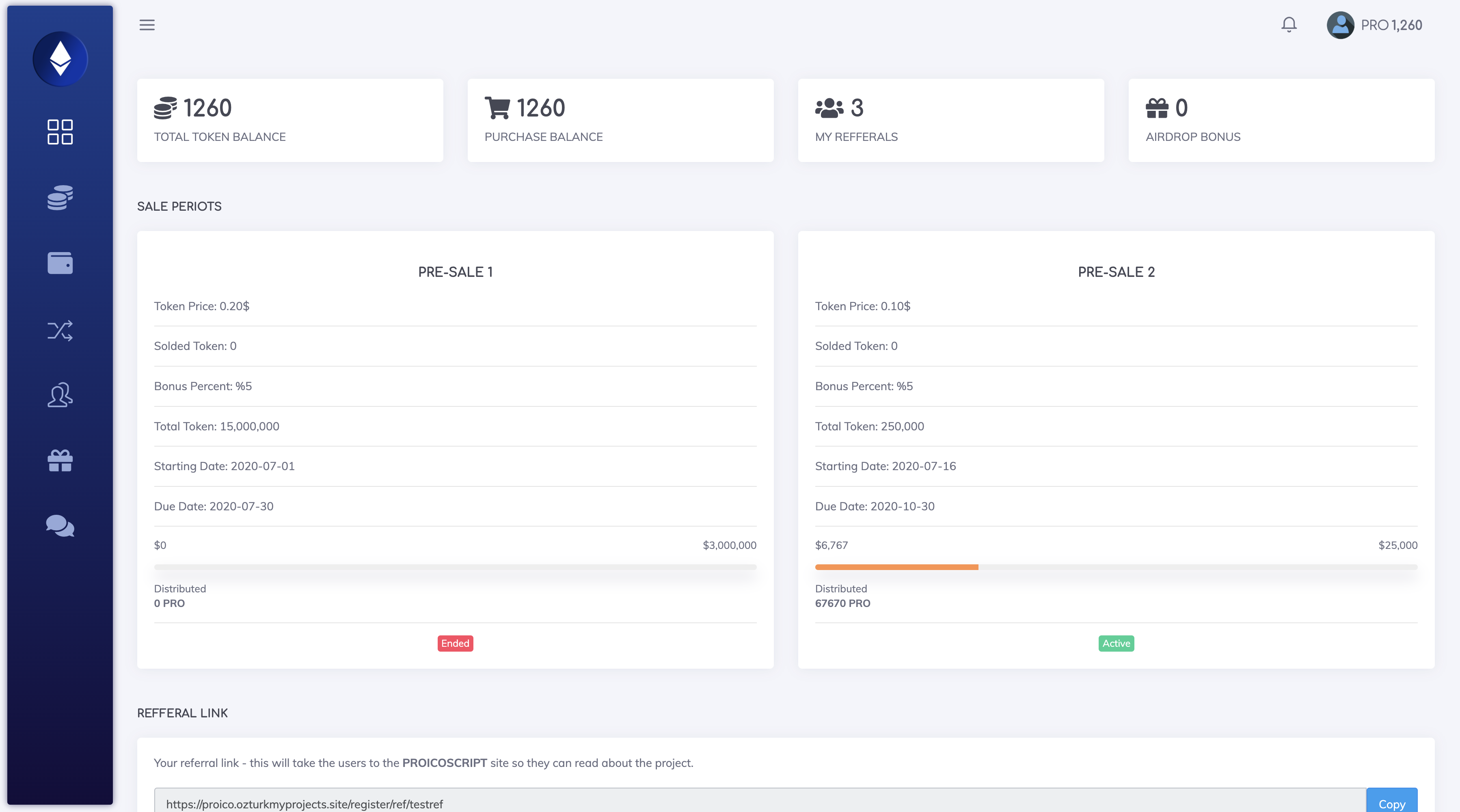The width and height of the screenshot is (1460, 812).
Task: Click the PURCHASE BALANCE label
Action: (544, 136)
